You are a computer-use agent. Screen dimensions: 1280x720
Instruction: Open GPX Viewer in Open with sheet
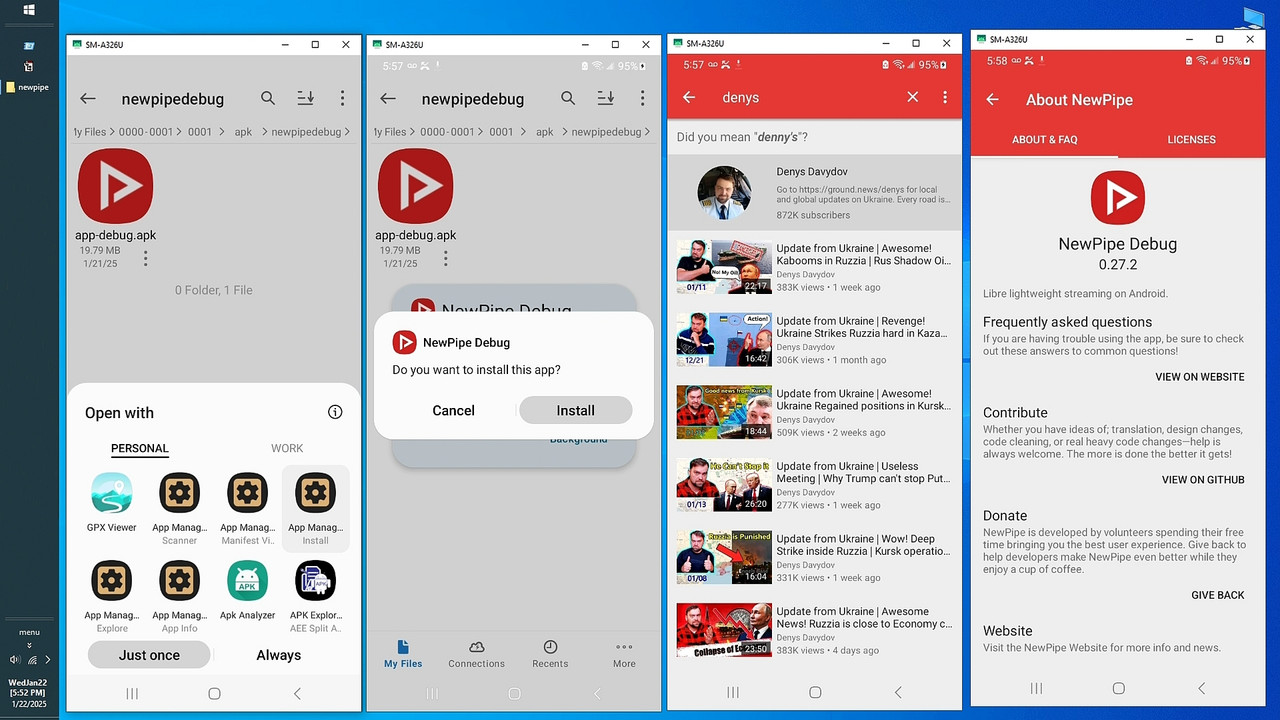[x=111, y=503]
